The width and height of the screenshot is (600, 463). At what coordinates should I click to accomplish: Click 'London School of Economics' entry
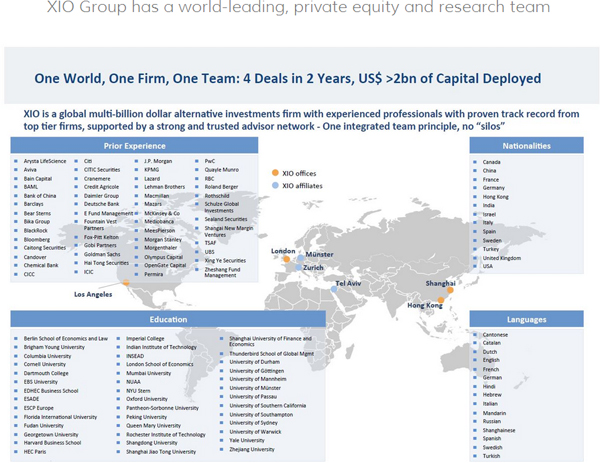click(x=160, y=364)
